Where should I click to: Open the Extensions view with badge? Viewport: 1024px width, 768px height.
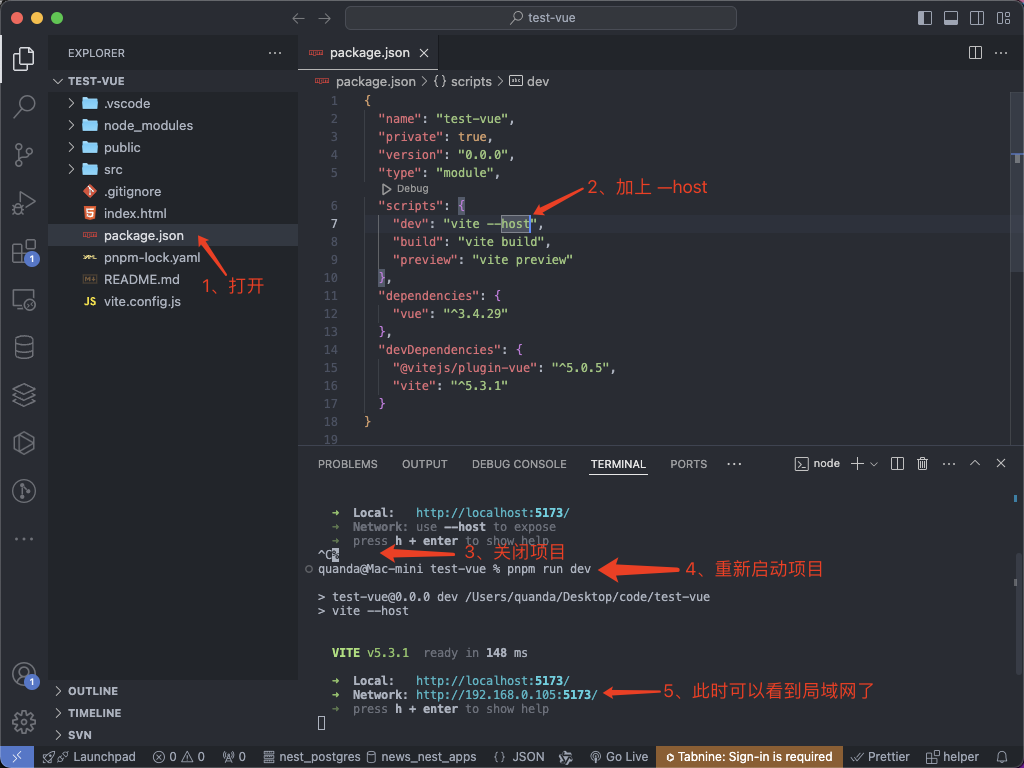tap(25, 251)
